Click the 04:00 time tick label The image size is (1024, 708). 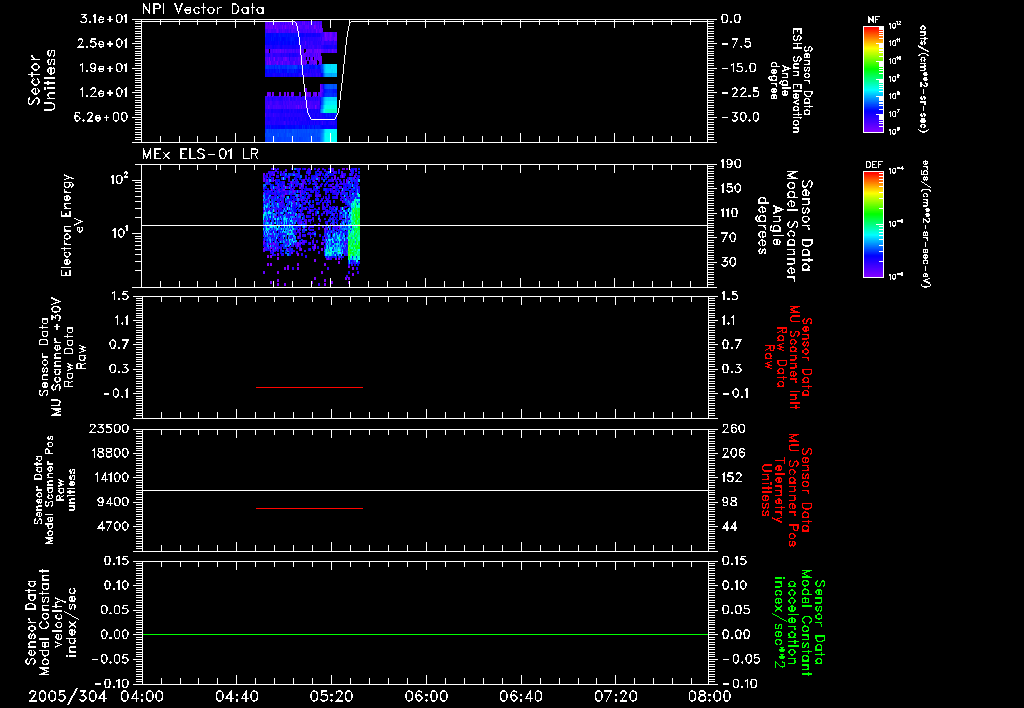(x=142, y=696)
